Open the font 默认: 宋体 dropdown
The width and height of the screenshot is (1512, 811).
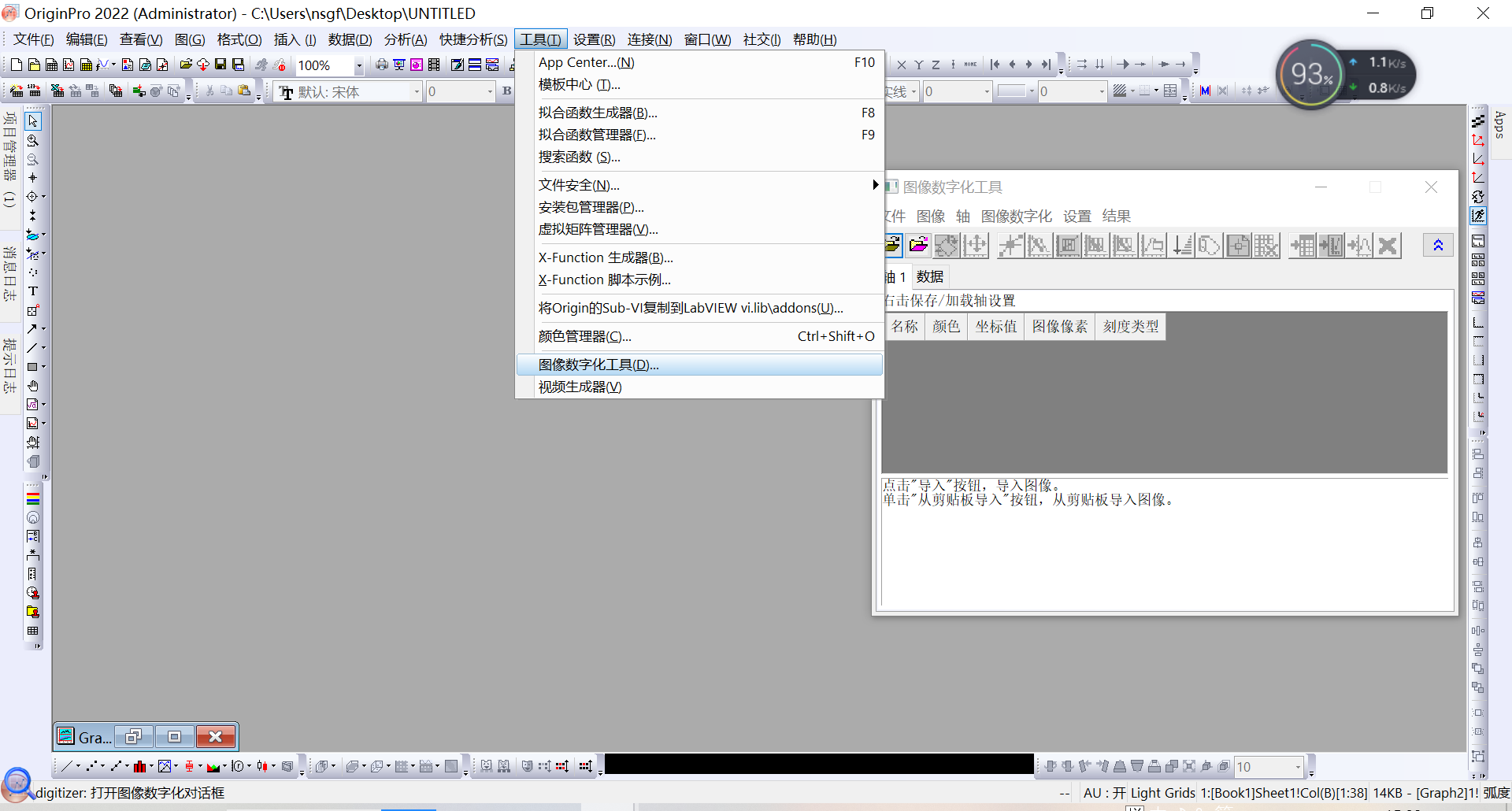[417, 92]
